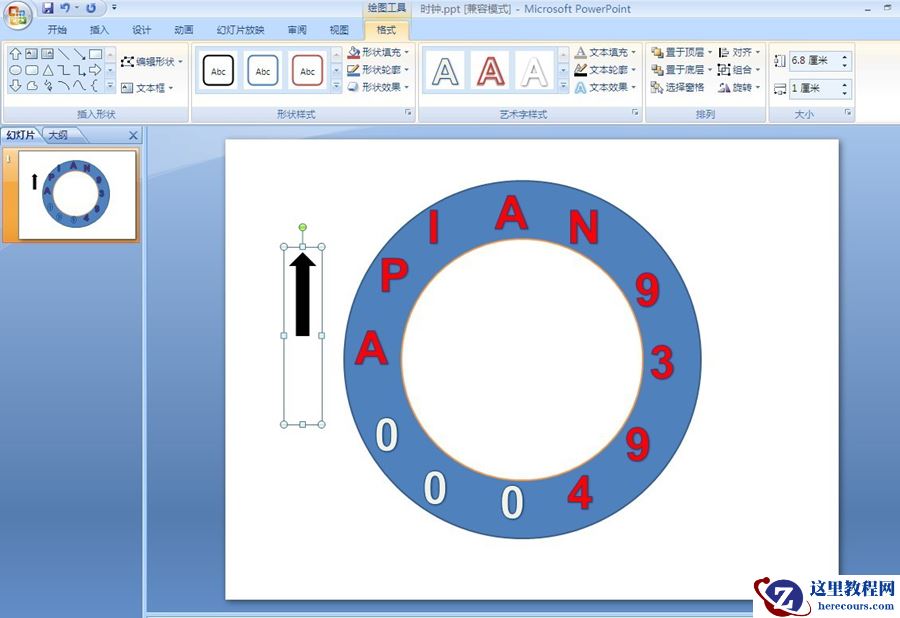Choose the down arrow shape

point(15,86)
